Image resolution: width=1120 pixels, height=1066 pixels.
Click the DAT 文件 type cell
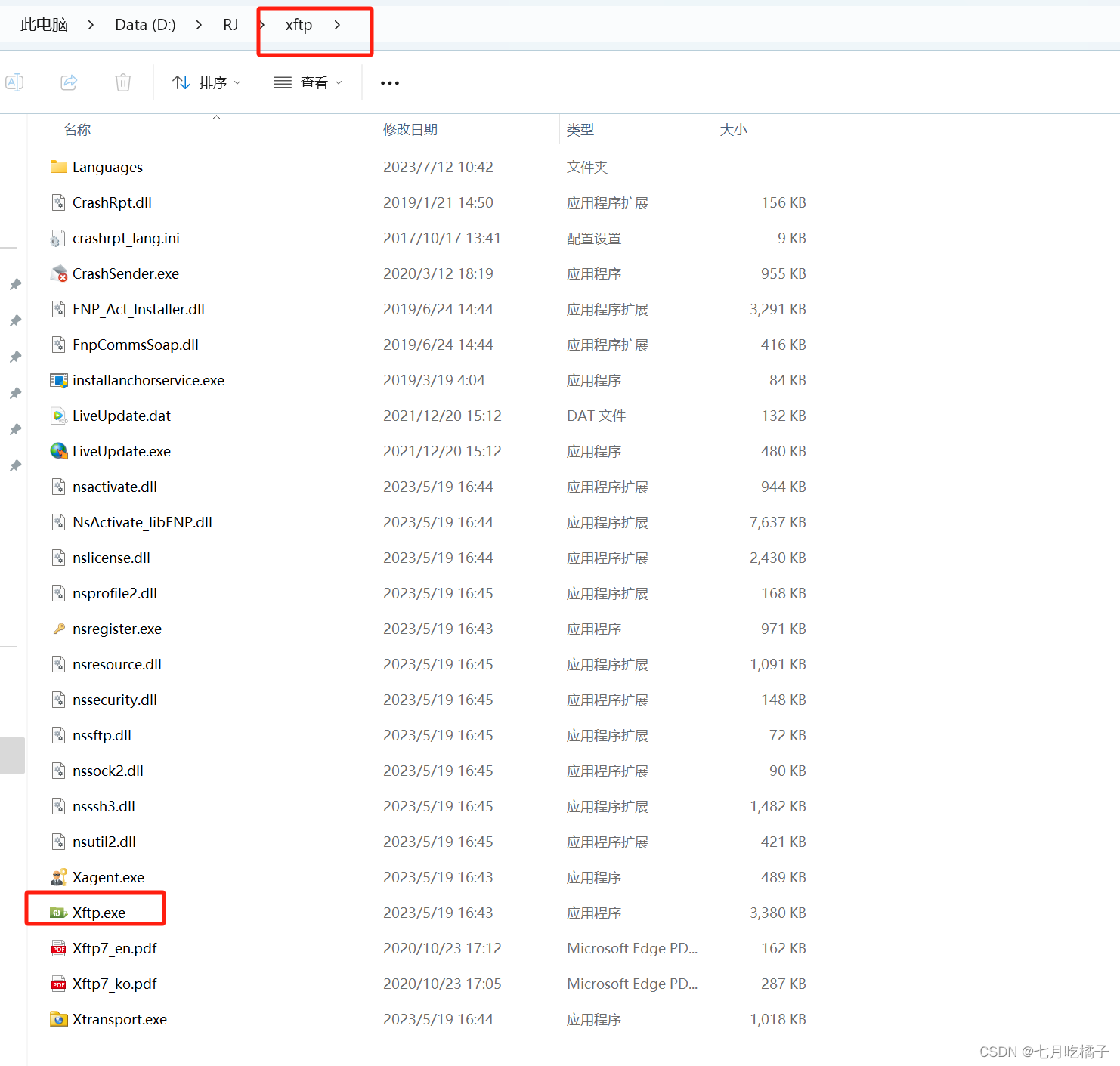point(596,416)
